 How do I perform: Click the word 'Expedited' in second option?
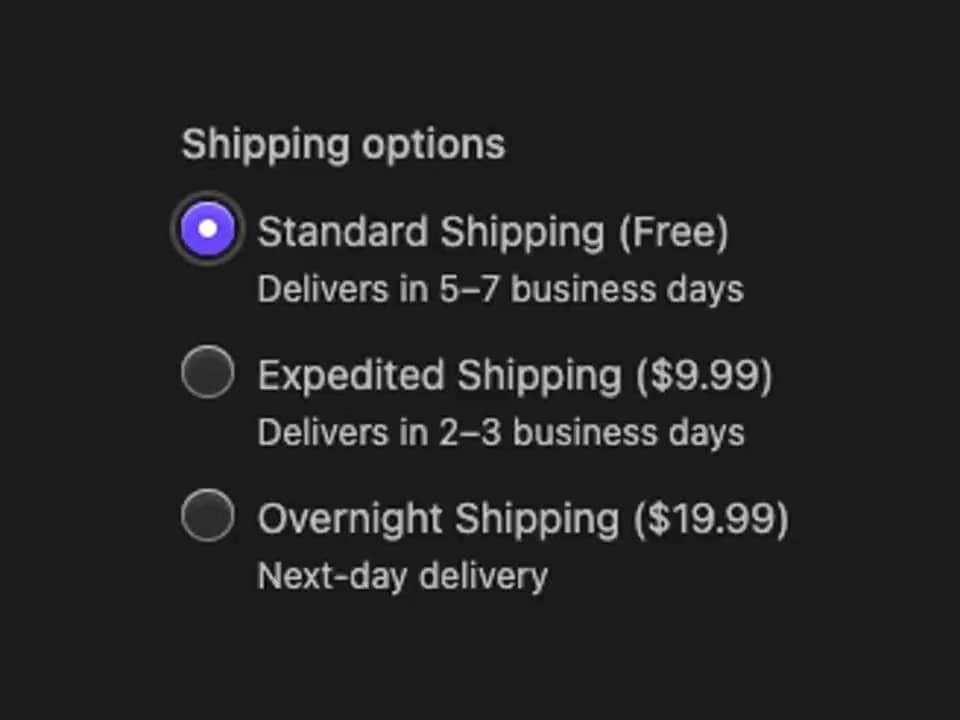click(x=351, y=376)
